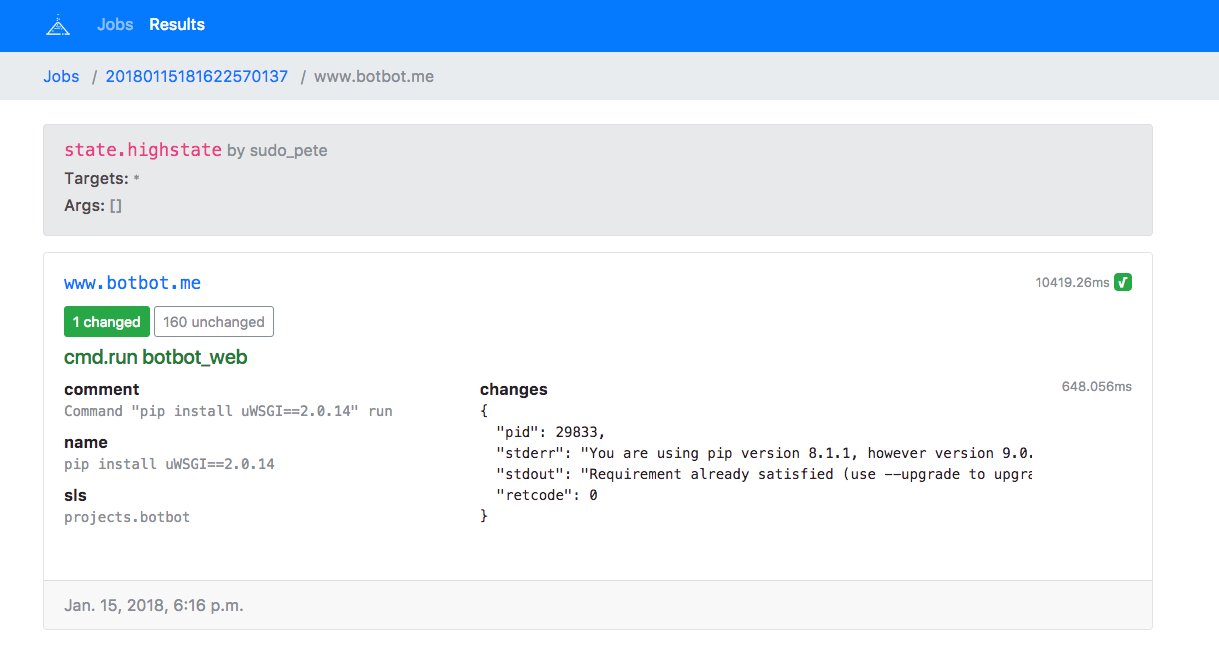Click the "retcode": 0 line
This screenshot has width=1219, height=665.
pyautogui.click(x=547, y=495)
